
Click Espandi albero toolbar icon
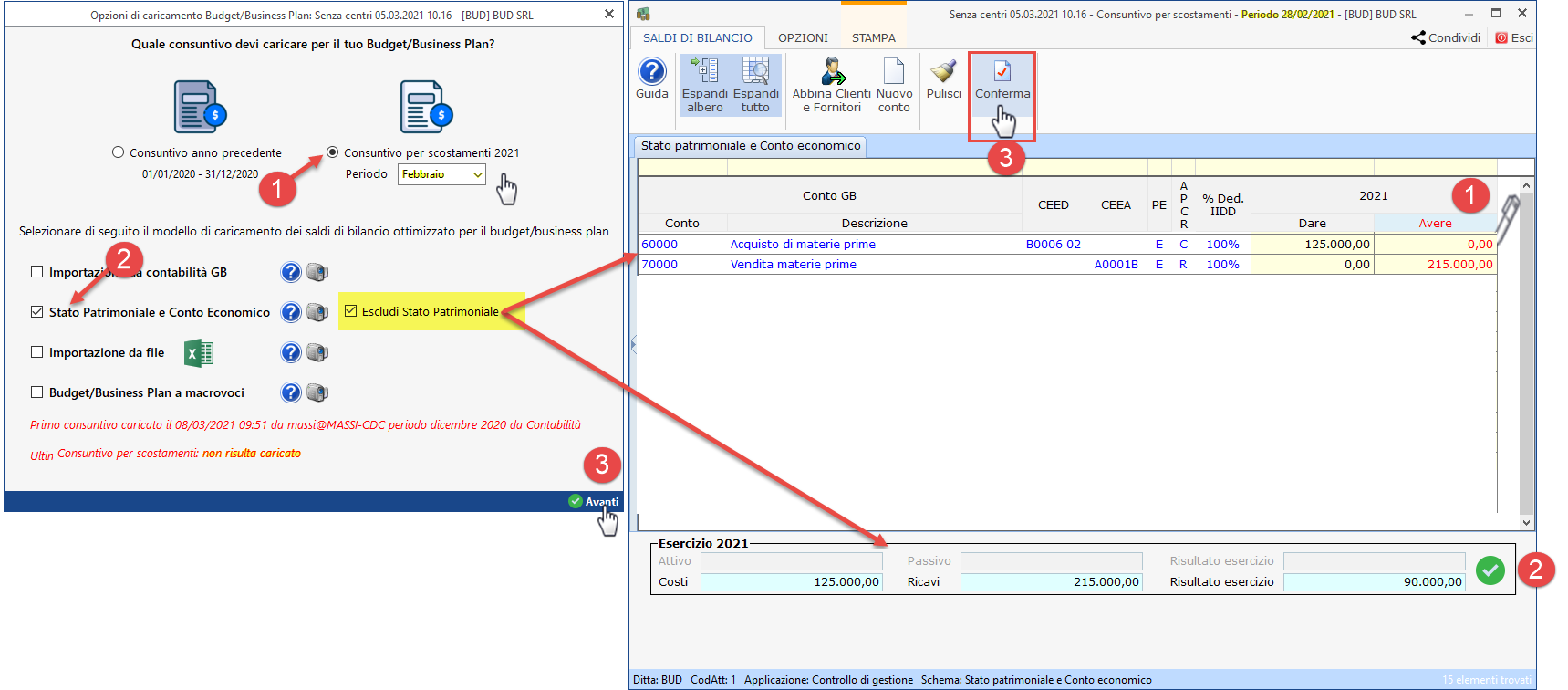tap(705, 84)
